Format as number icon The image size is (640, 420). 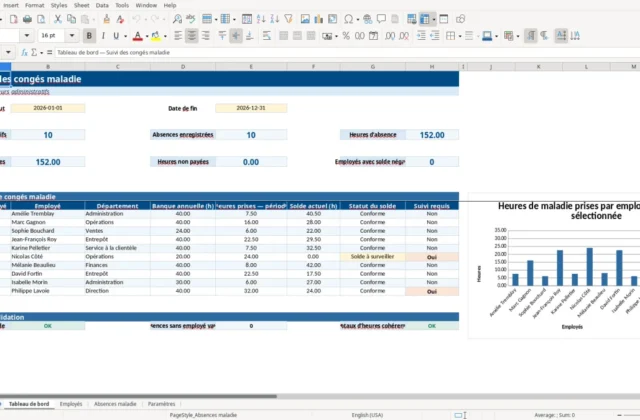(360, 36)
